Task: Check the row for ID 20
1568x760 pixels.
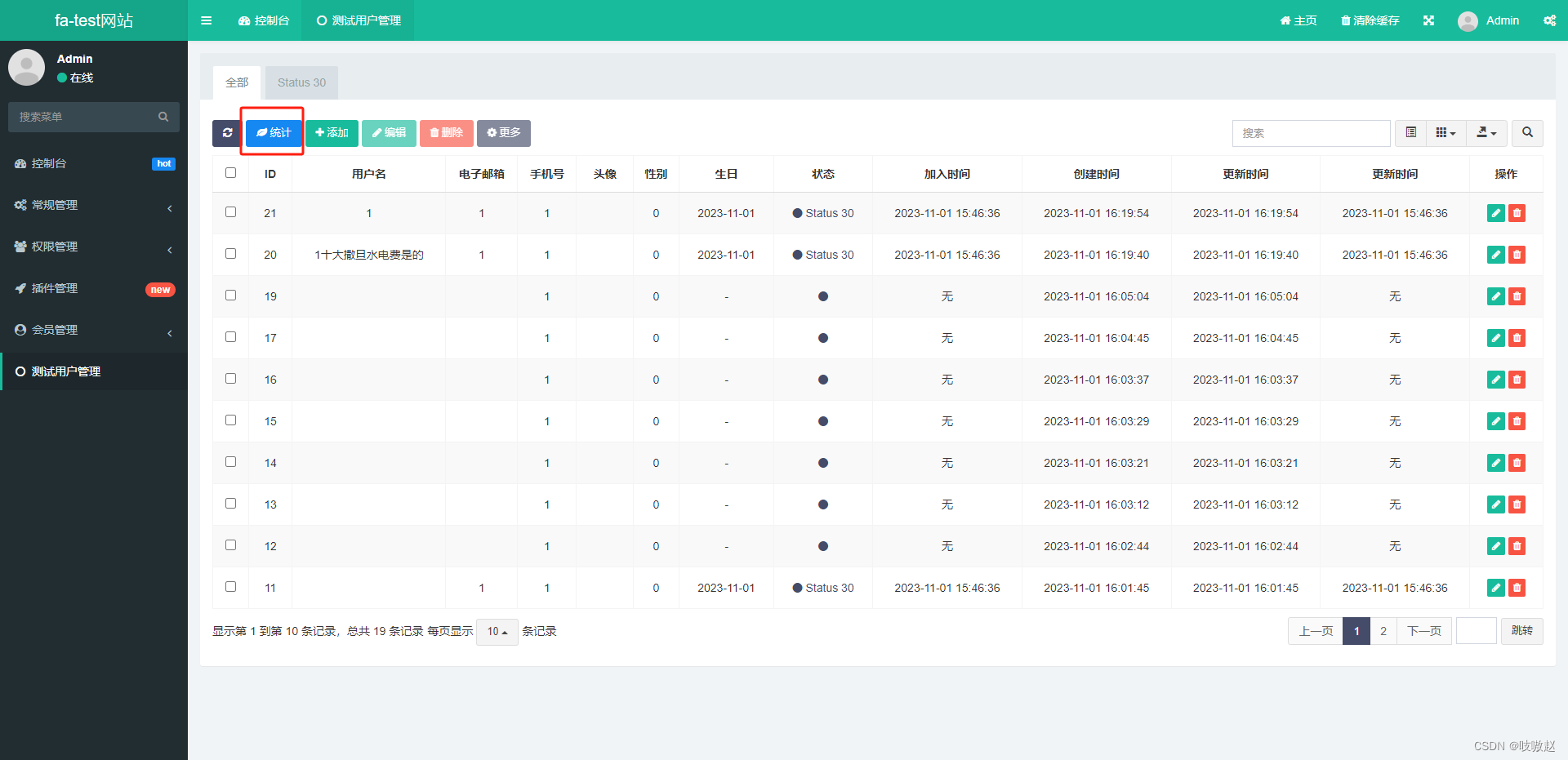Action: click(x=230, y=253)
